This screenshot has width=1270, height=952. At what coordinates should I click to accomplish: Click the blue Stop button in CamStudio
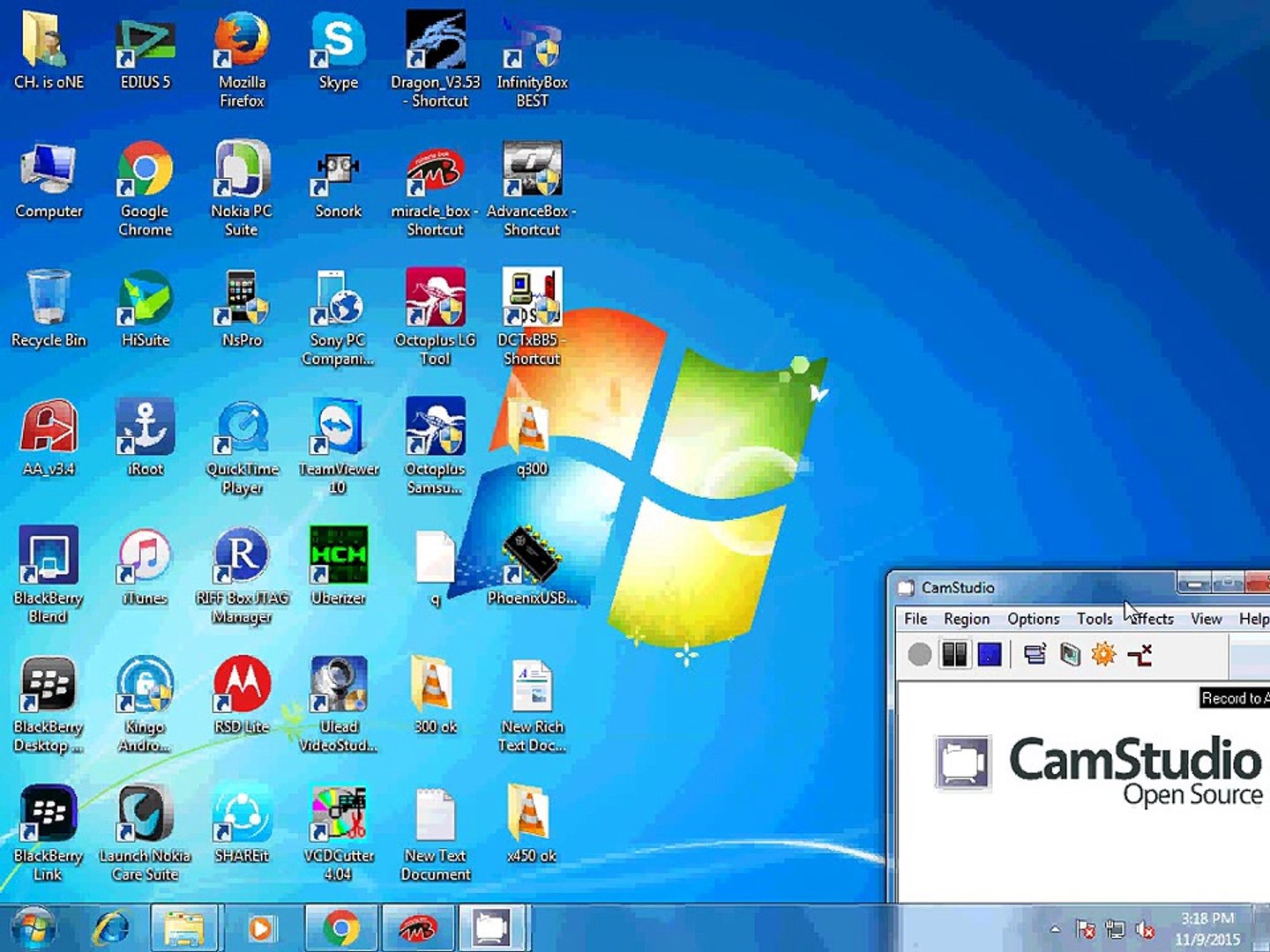click(x=990, y=654)
